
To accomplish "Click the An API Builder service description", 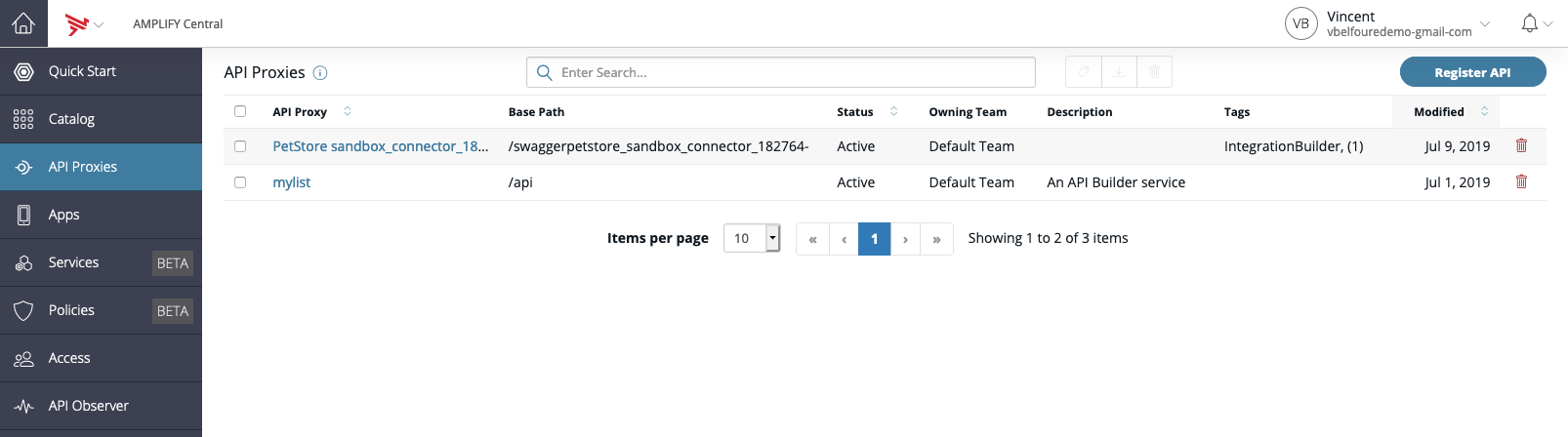I will pyautogui.click(x=1116, y=182).
